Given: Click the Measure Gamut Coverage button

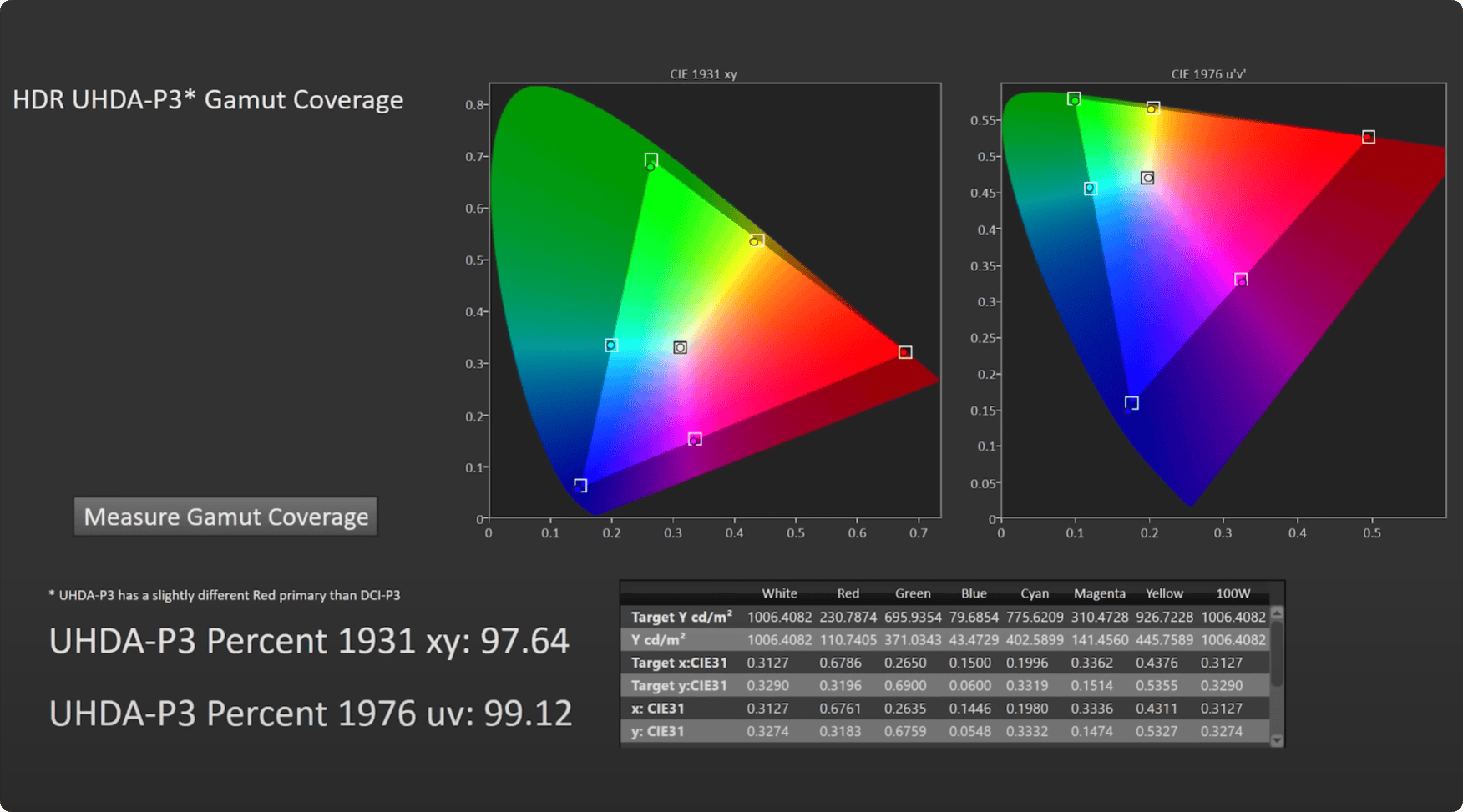Looking at the screenshot, I should tap(225, 517).
